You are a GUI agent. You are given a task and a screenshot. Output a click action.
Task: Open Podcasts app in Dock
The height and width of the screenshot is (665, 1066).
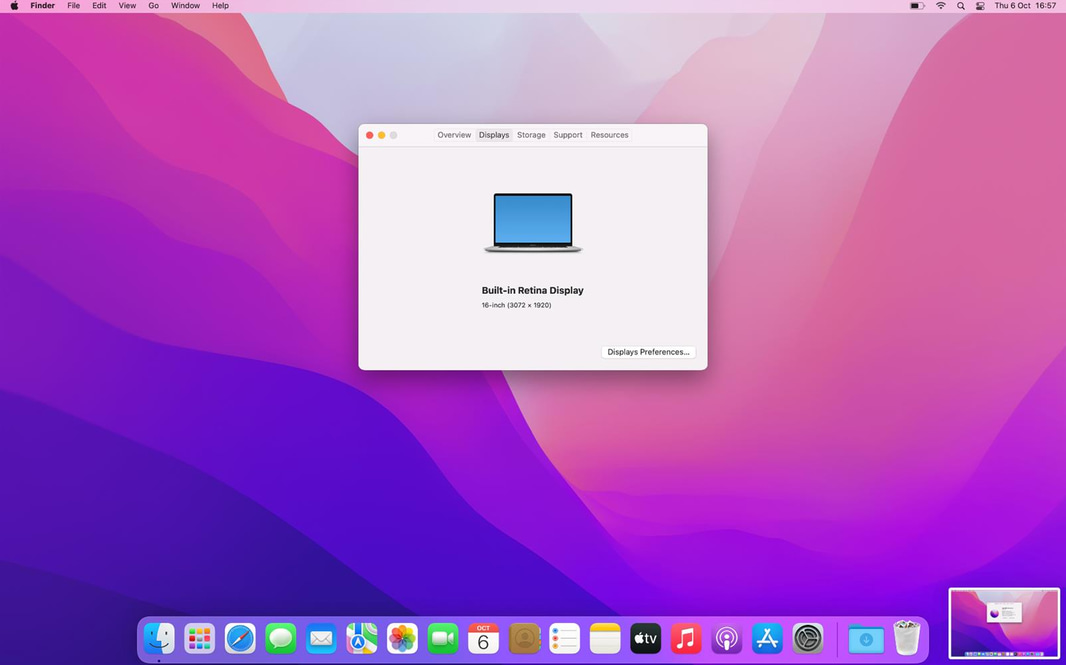pyautogui.click(x=727, y=638)
